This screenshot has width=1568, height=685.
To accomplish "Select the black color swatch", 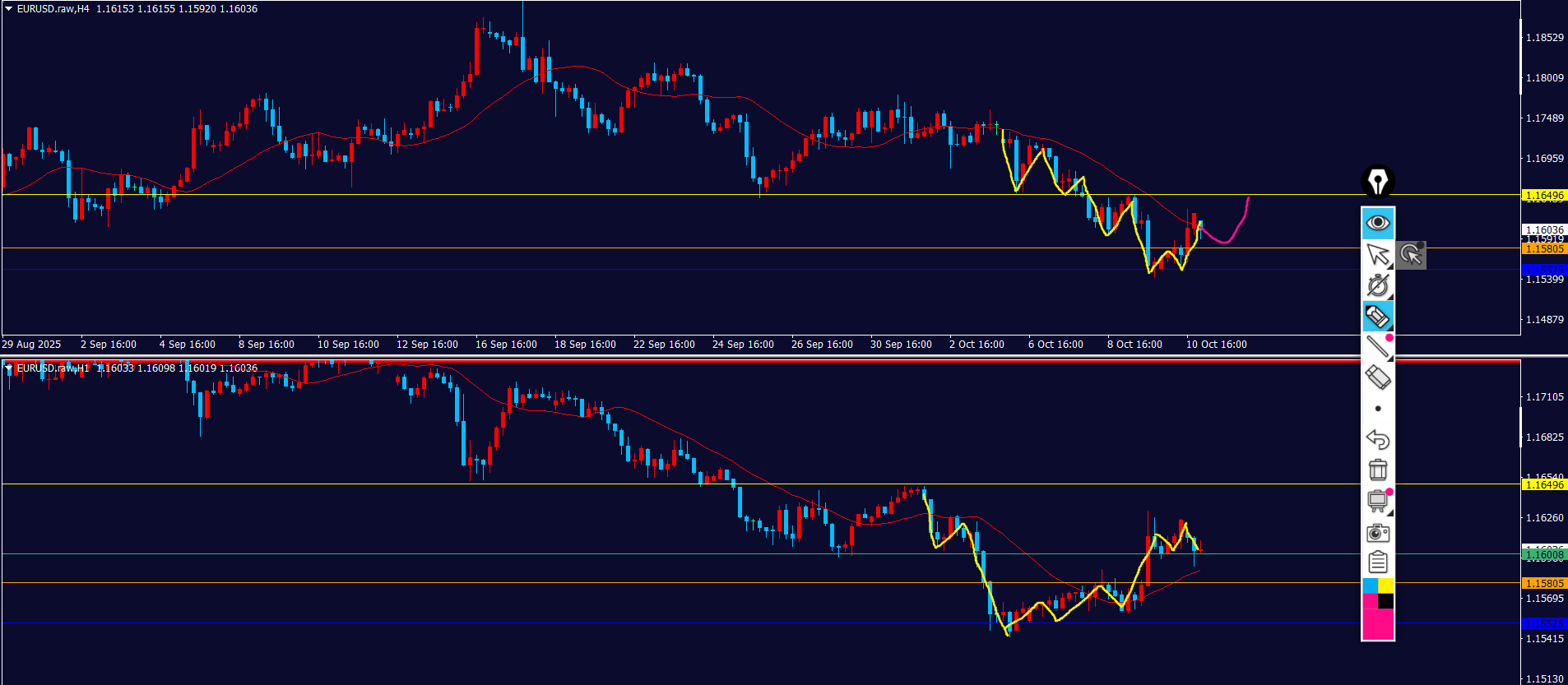I will tap(1386, 601).
